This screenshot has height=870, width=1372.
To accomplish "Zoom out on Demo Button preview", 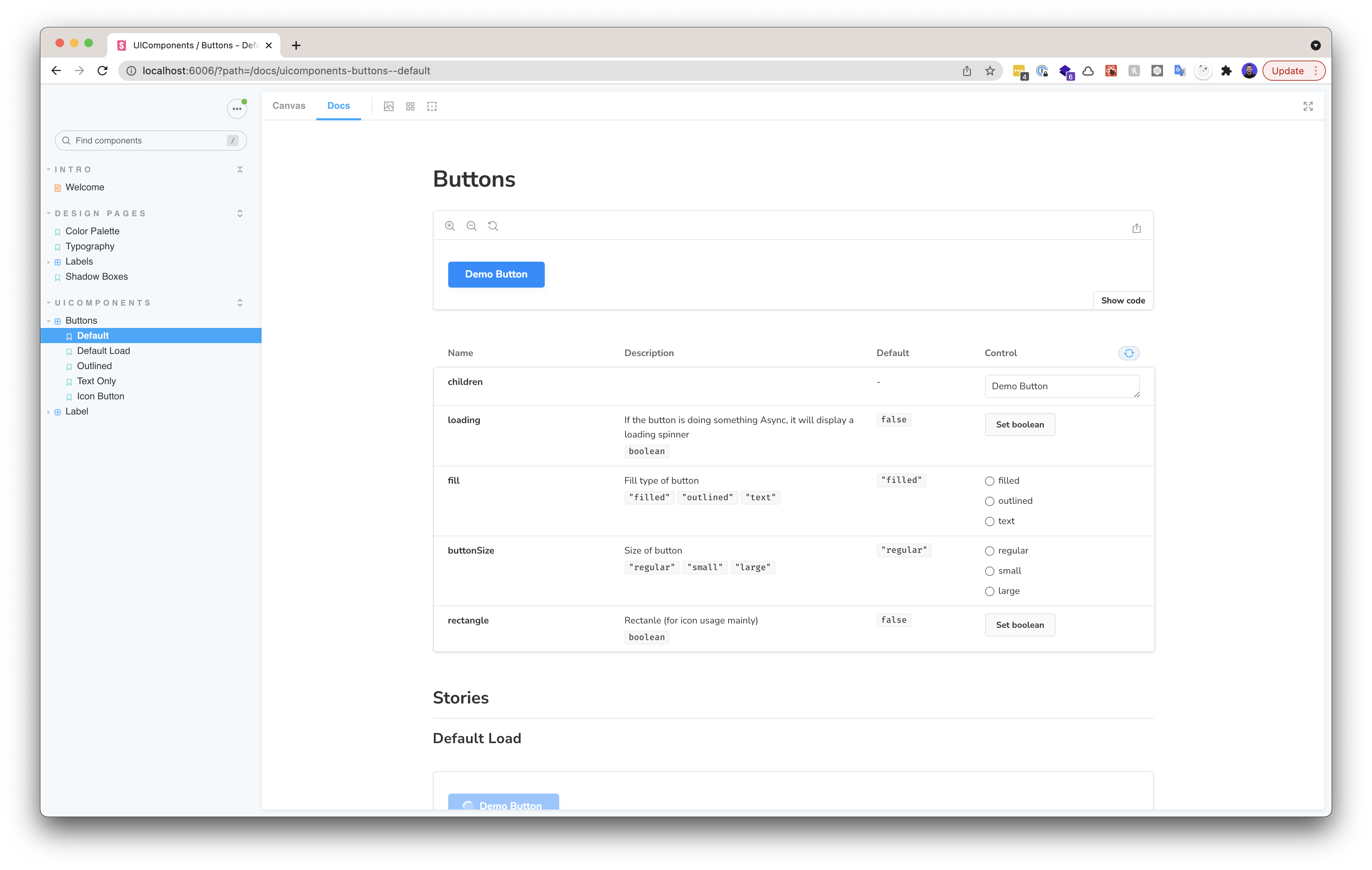I will tap(471, 226).
